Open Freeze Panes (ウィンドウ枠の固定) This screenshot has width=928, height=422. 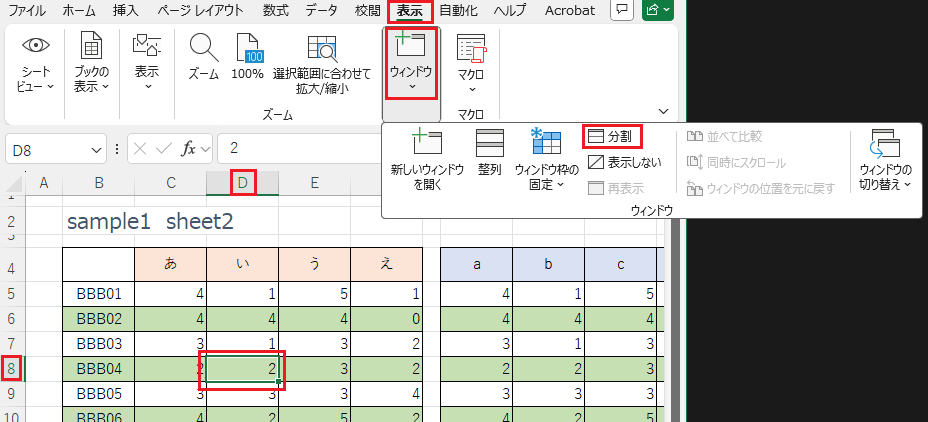tap(546, 160)
